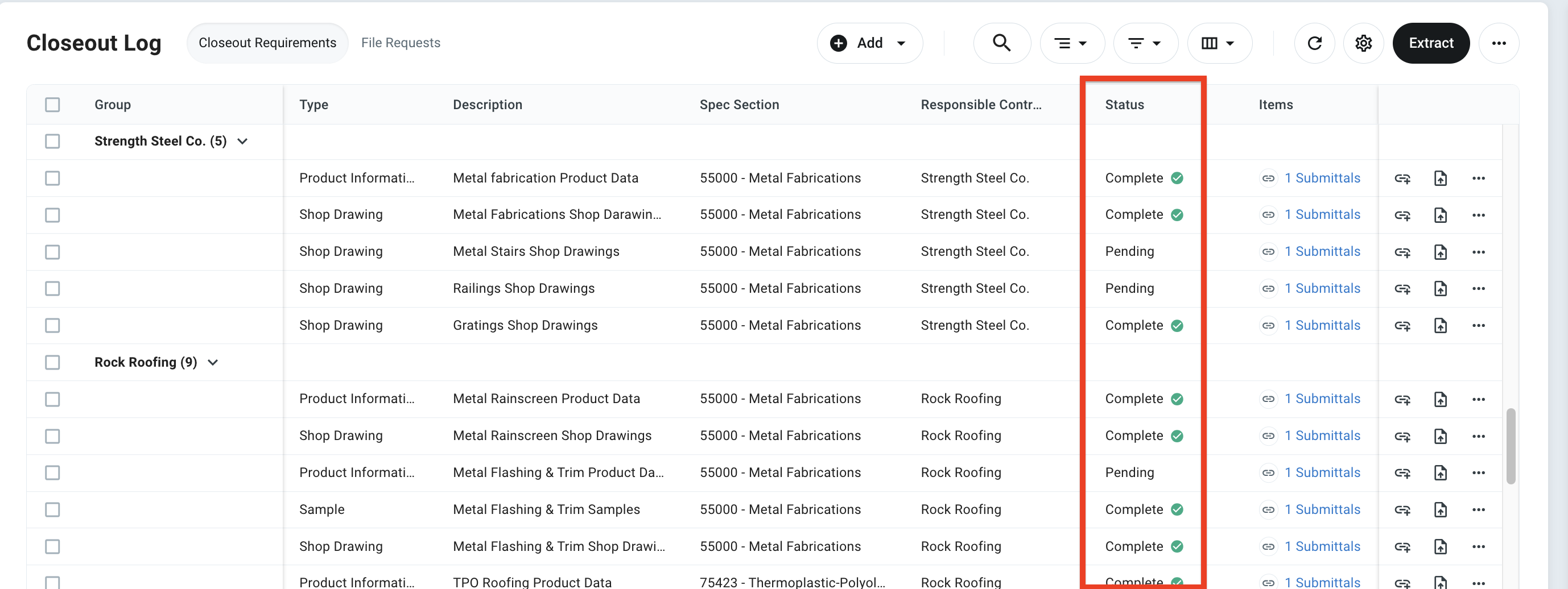Collapse the Strength Steel Co. group
The width and height of the screenshot is (1568, 589).
[x=242, y=142]
